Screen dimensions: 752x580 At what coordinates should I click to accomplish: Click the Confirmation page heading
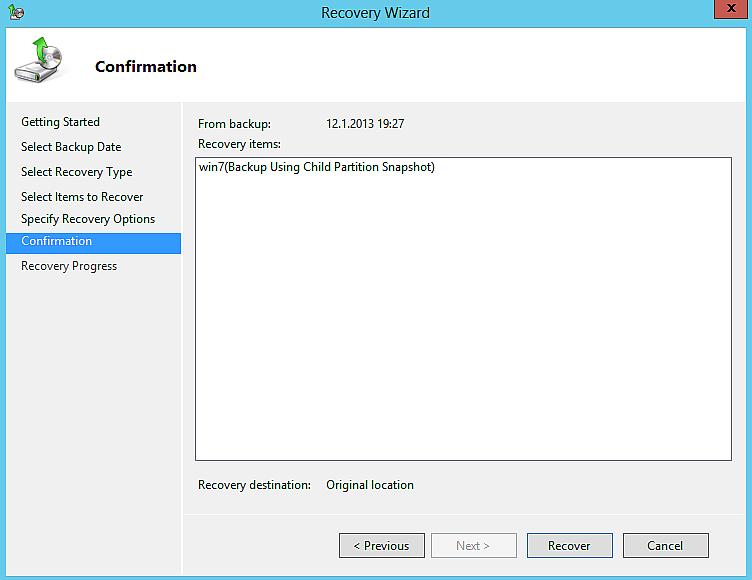146,67
